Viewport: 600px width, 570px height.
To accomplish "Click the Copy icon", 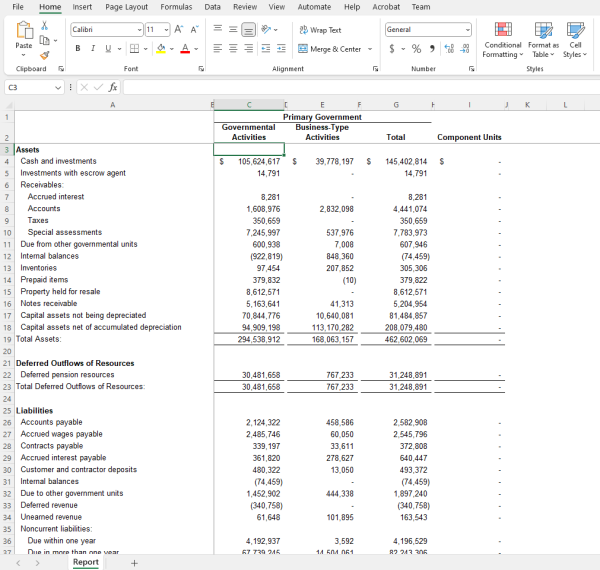I will (x=44, y=40).
